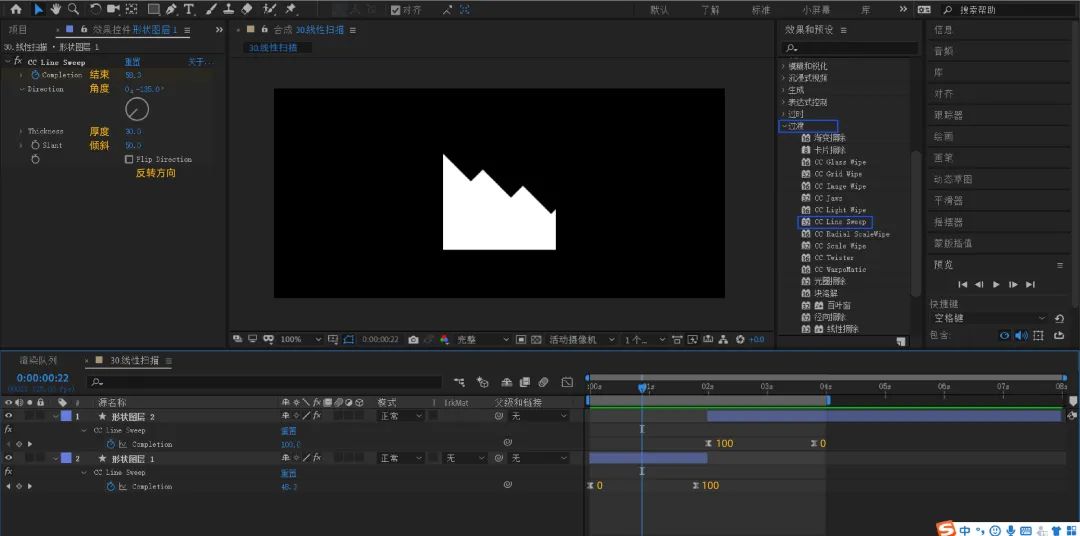This screenshot has width=1080, height=536.
Task: Select the Rectangle shape tool
Action: (154, 10)
